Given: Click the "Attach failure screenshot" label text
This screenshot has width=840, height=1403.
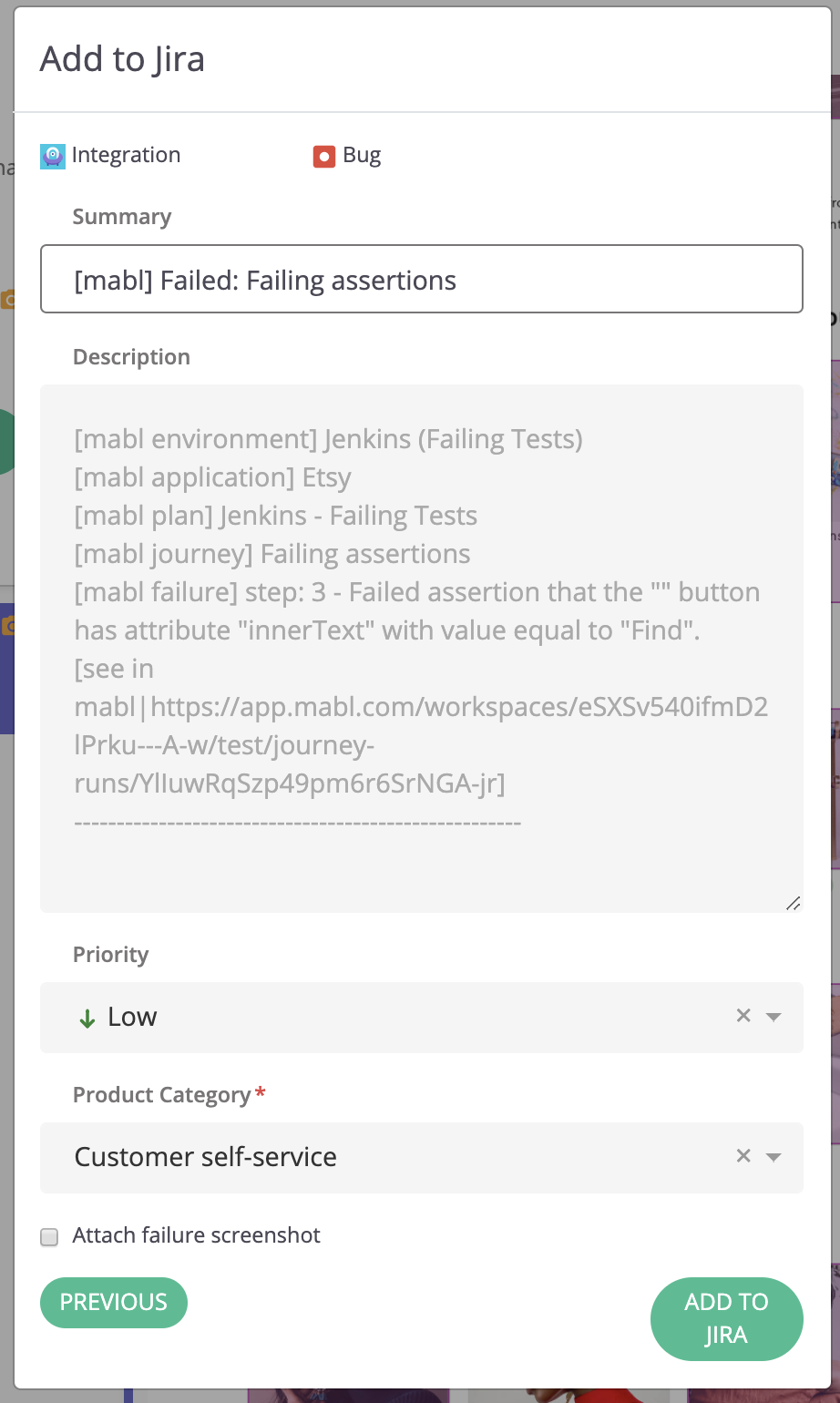Looking at the screenshot, I should pyautogui.click(x=197, y=1235).
